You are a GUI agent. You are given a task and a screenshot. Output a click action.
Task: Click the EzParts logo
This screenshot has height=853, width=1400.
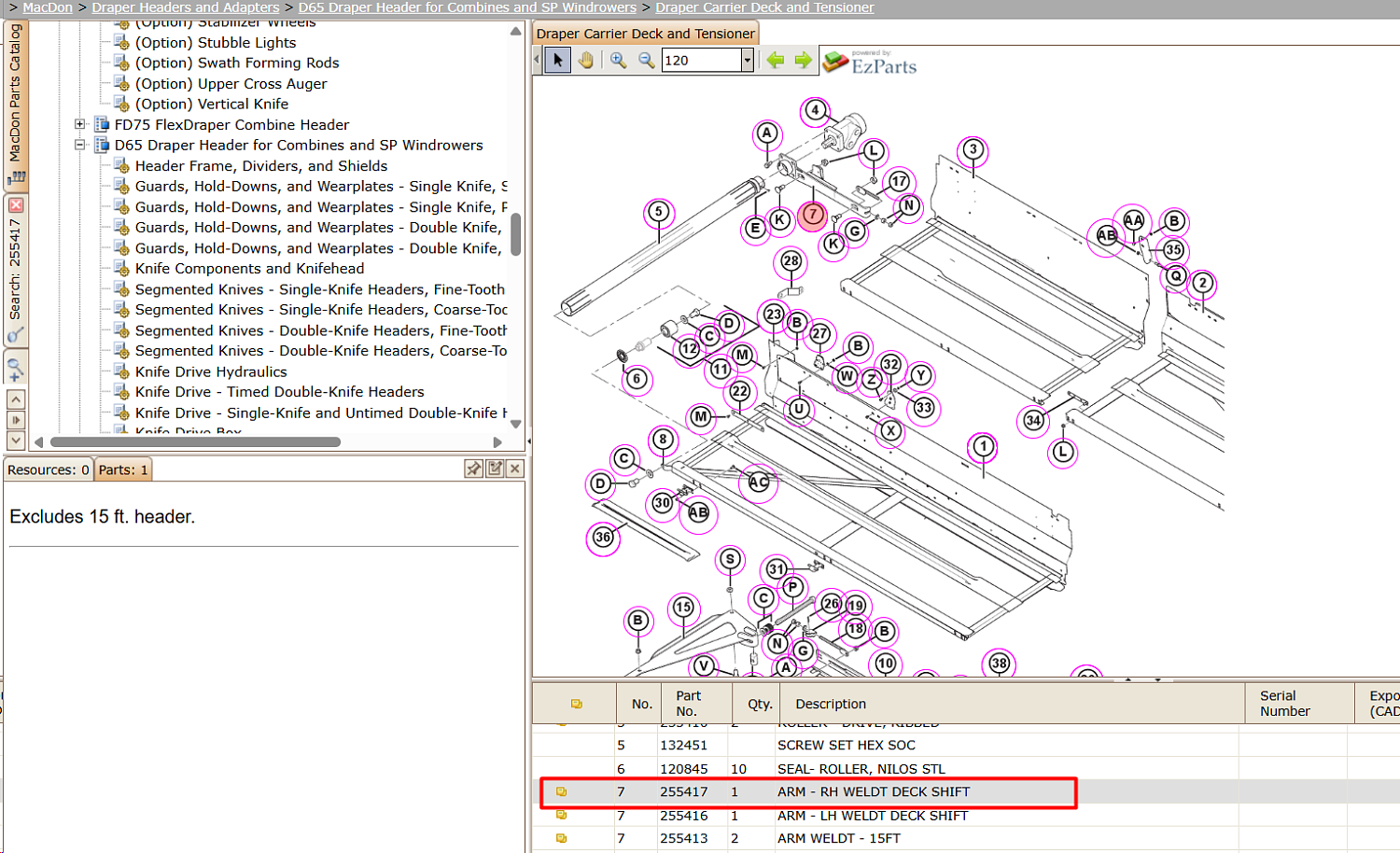coord(871,63)
